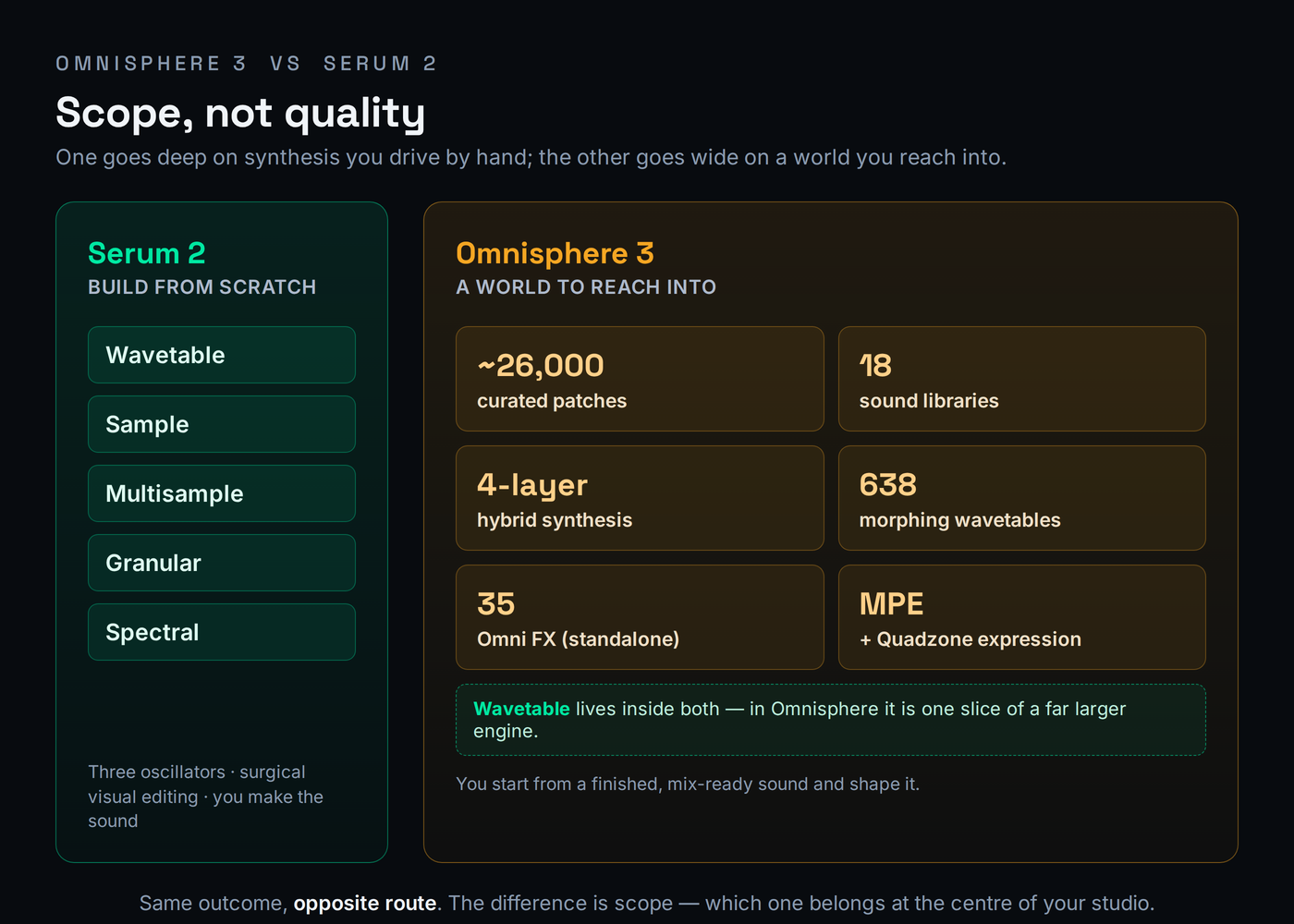Choose the Multisample chip
This screenshot has width=1294, height=924.
[x=222, y=493]
